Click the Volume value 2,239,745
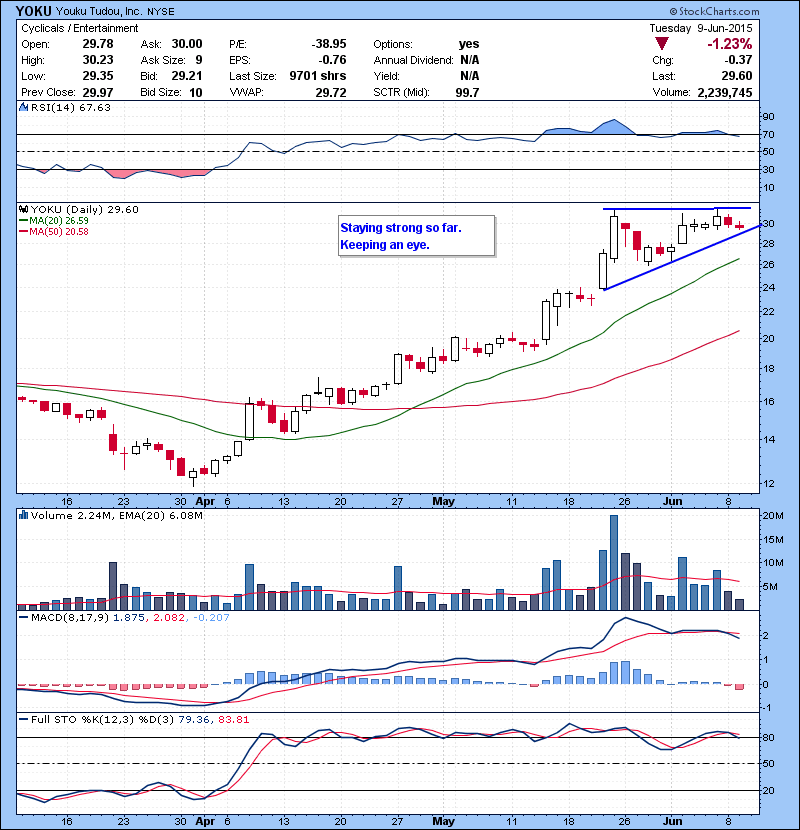 724,93
